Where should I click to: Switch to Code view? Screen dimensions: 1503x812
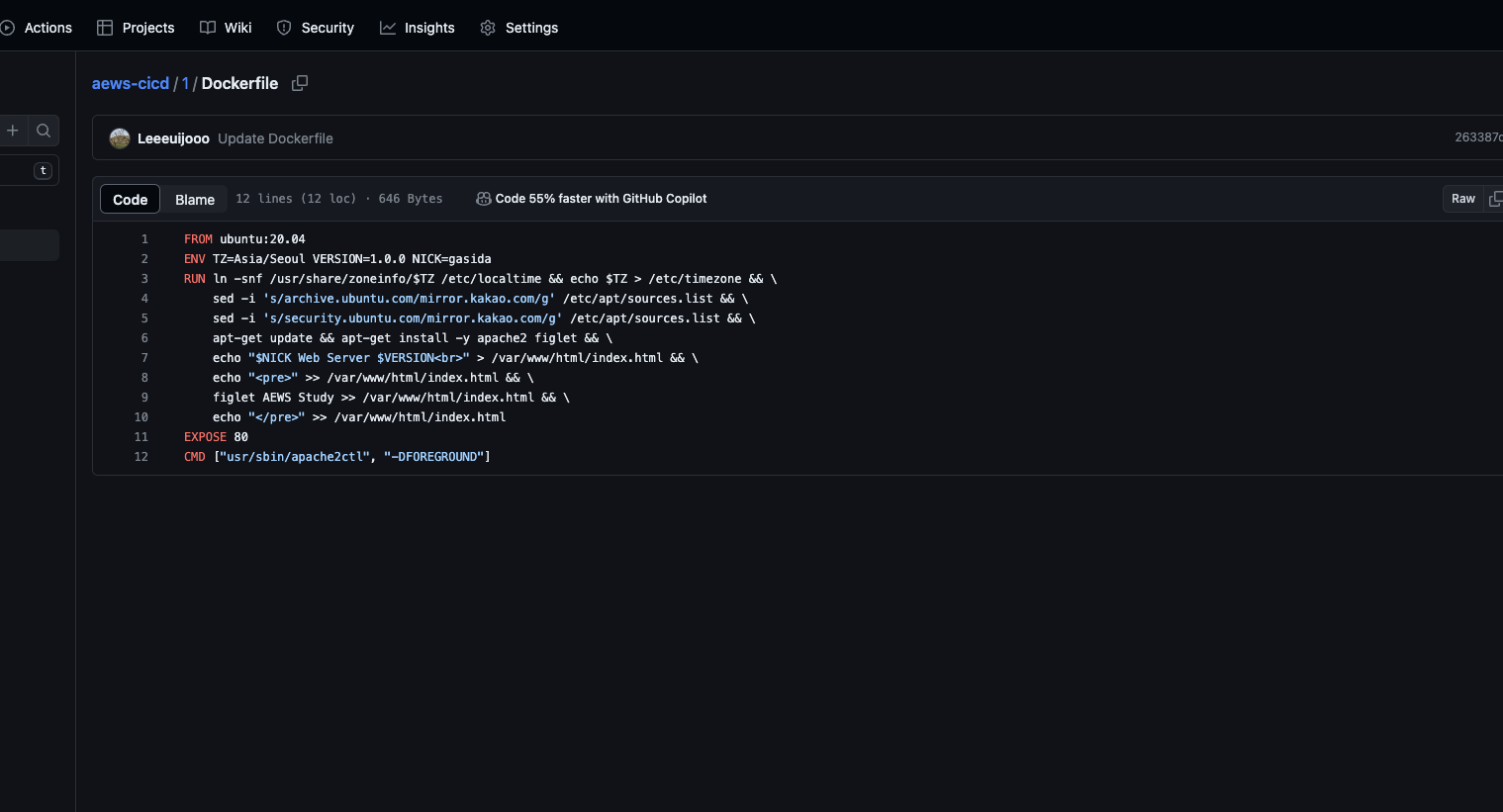(130, 199)
